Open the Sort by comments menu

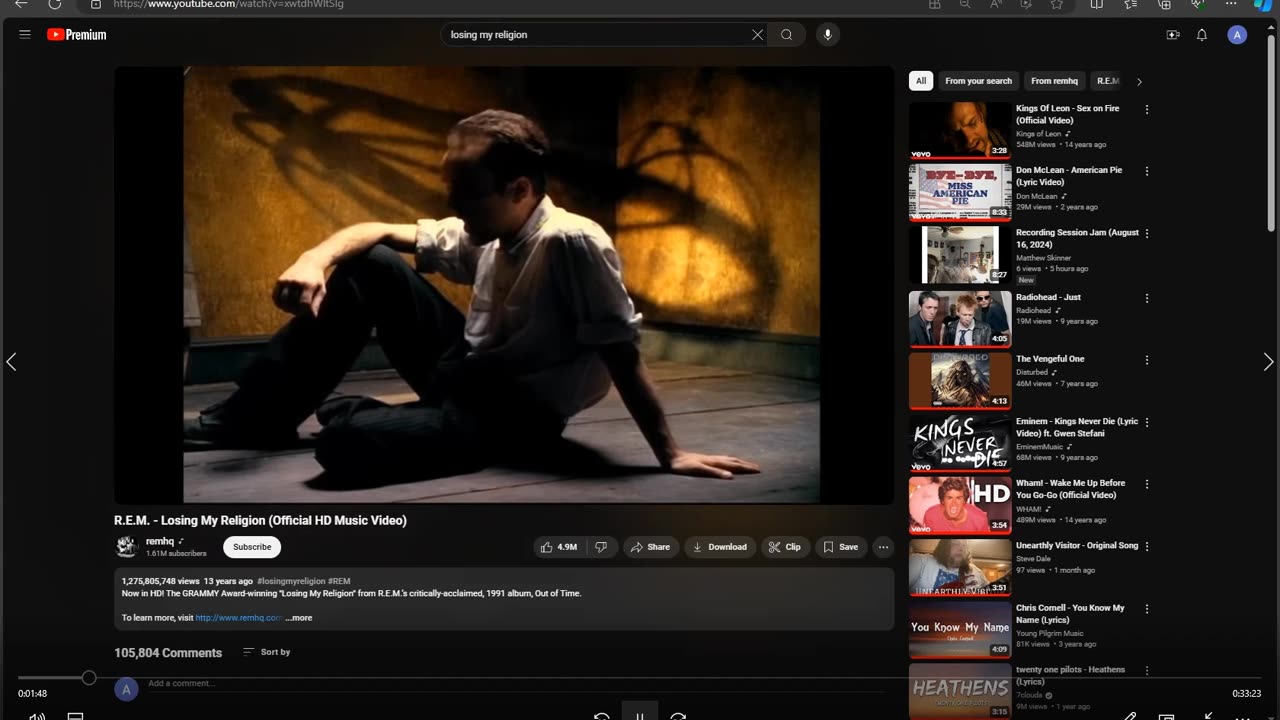pyautogui.click(x=267, y=652)
